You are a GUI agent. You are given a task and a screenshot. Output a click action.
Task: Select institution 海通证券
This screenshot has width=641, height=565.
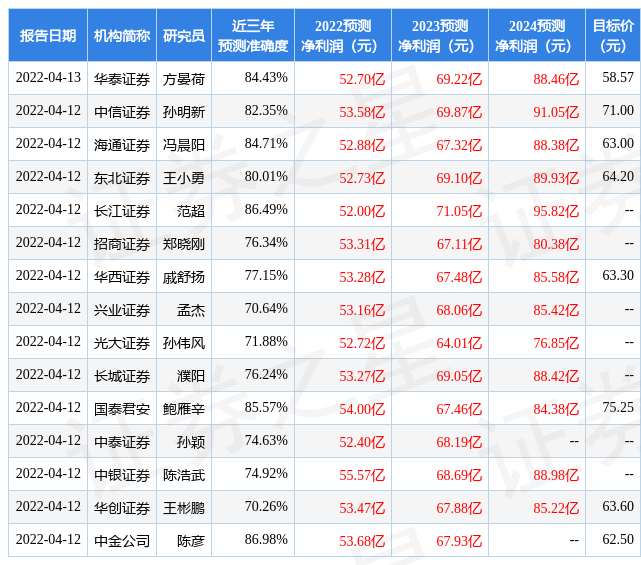[x=122, y=145]
